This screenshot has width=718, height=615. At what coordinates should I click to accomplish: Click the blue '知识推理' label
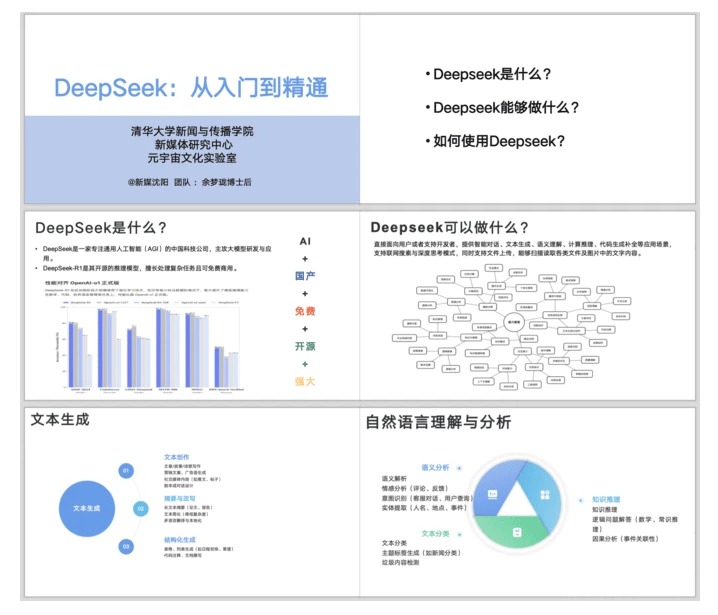pyautogui.click(x=606, y=499)
